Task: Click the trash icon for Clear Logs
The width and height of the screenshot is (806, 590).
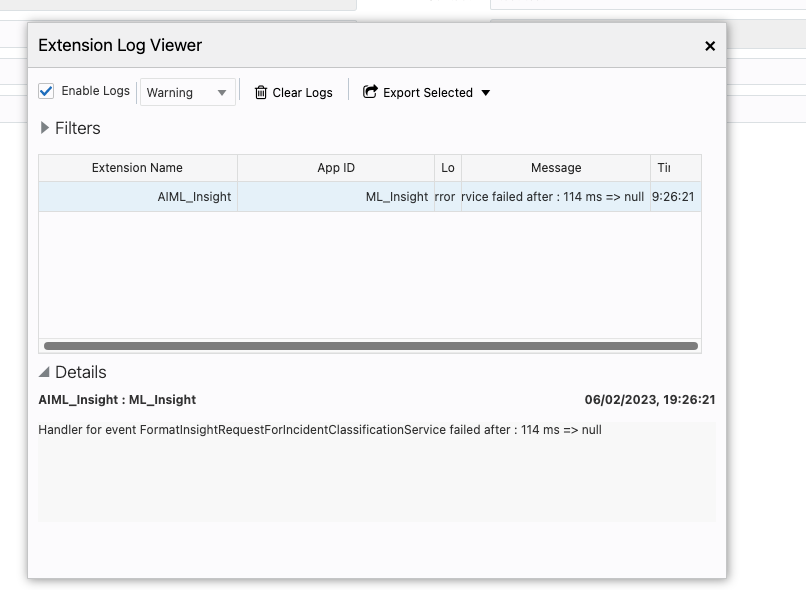Action: pos(261,92)
